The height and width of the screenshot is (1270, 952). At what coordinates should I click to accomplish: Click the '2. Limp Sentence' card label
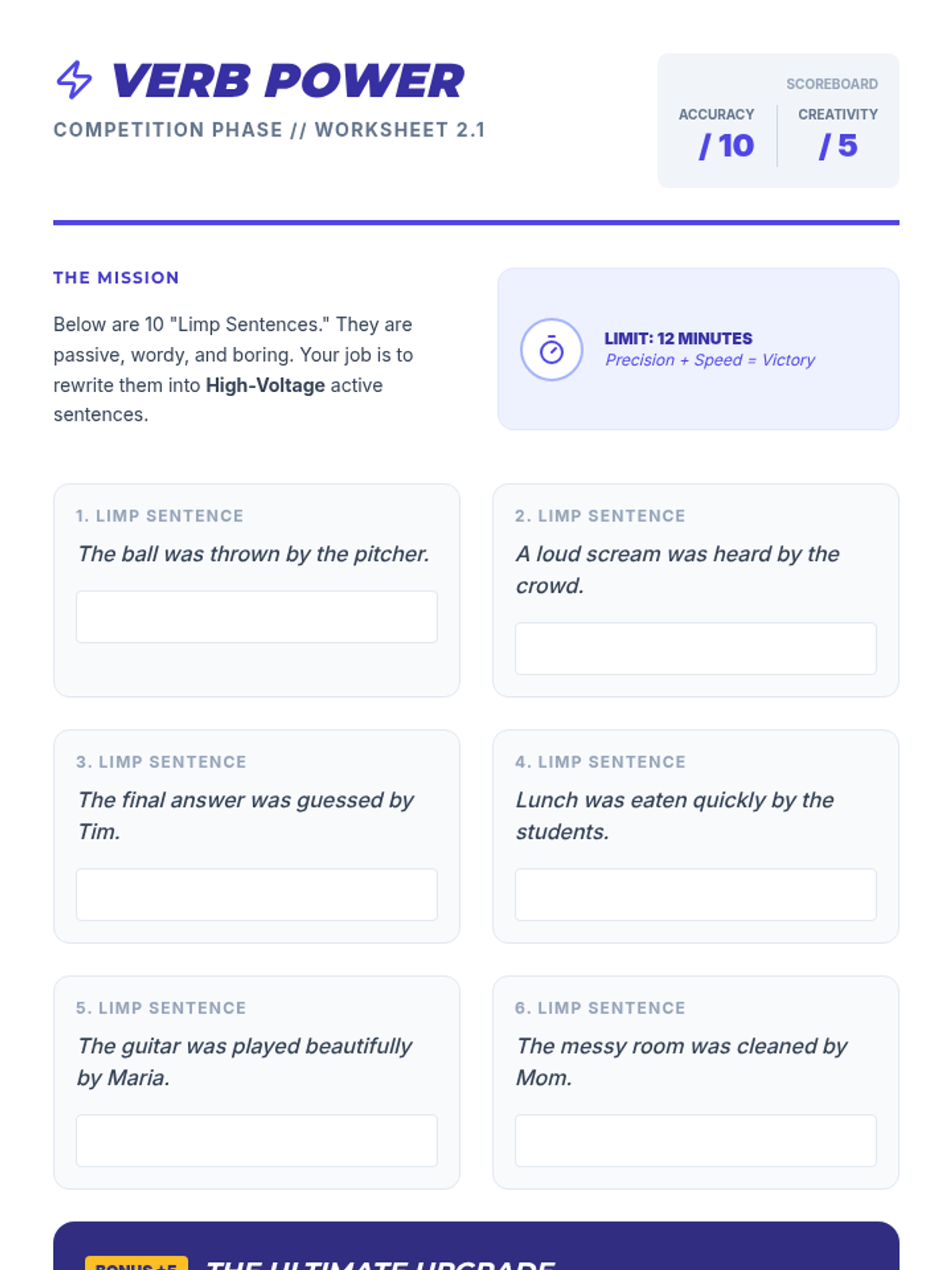tap(600, 516)
